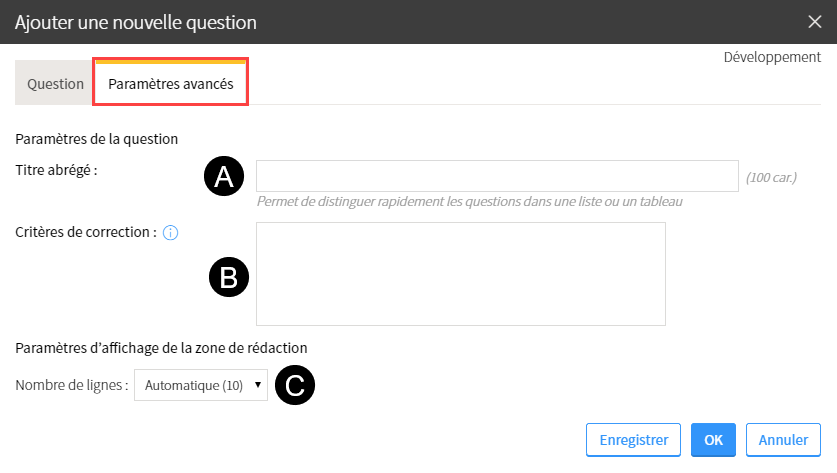Confirm with the OK button

(713, 440)
